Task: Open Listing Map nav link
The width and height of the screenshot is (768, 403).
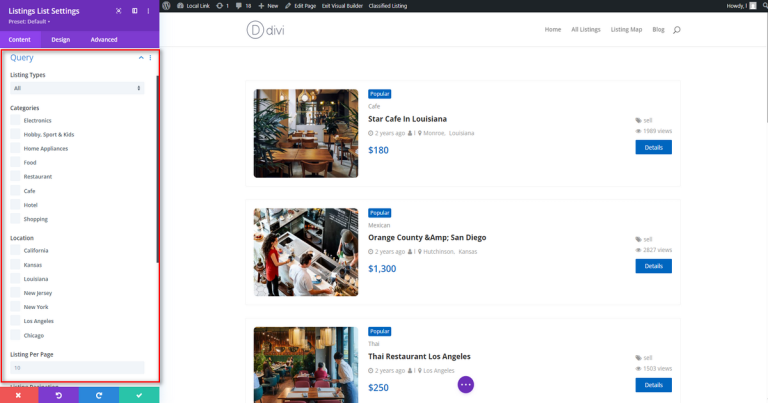Action: [x=626, y=29]
